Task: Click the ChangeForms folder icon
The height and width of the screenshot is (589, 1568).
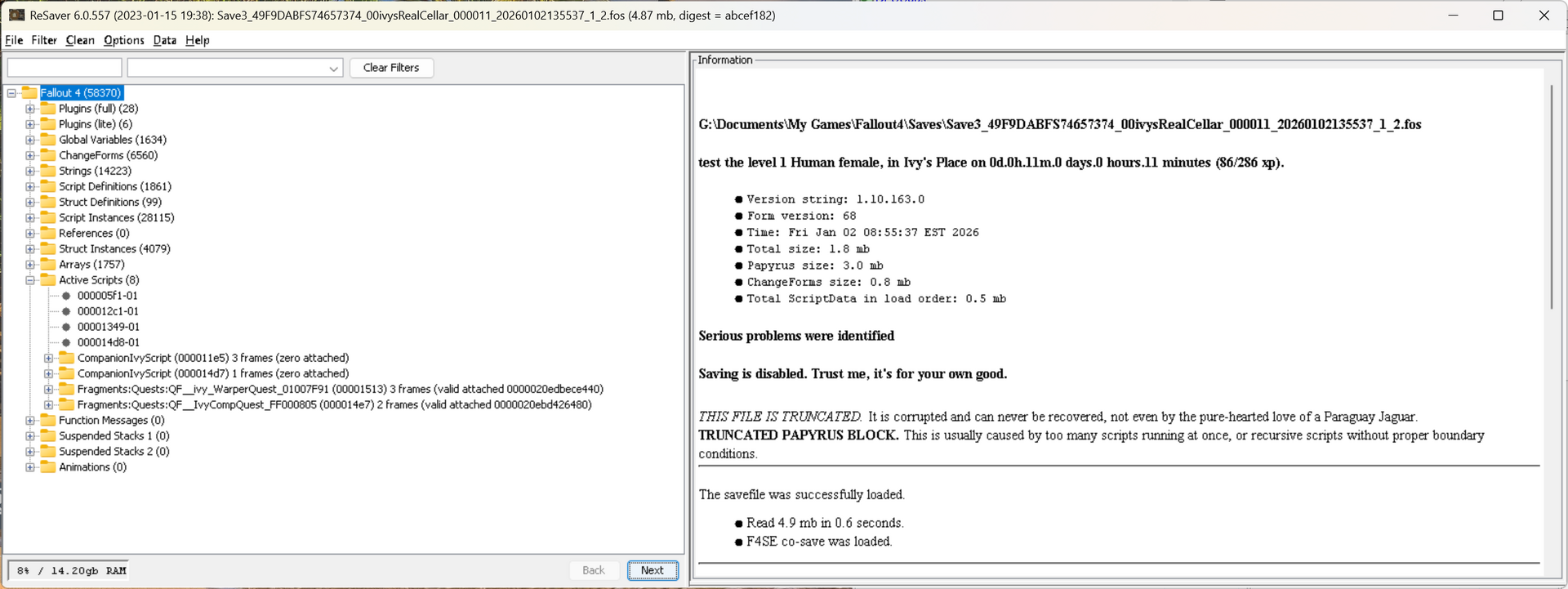Action: tap(48, 155)
